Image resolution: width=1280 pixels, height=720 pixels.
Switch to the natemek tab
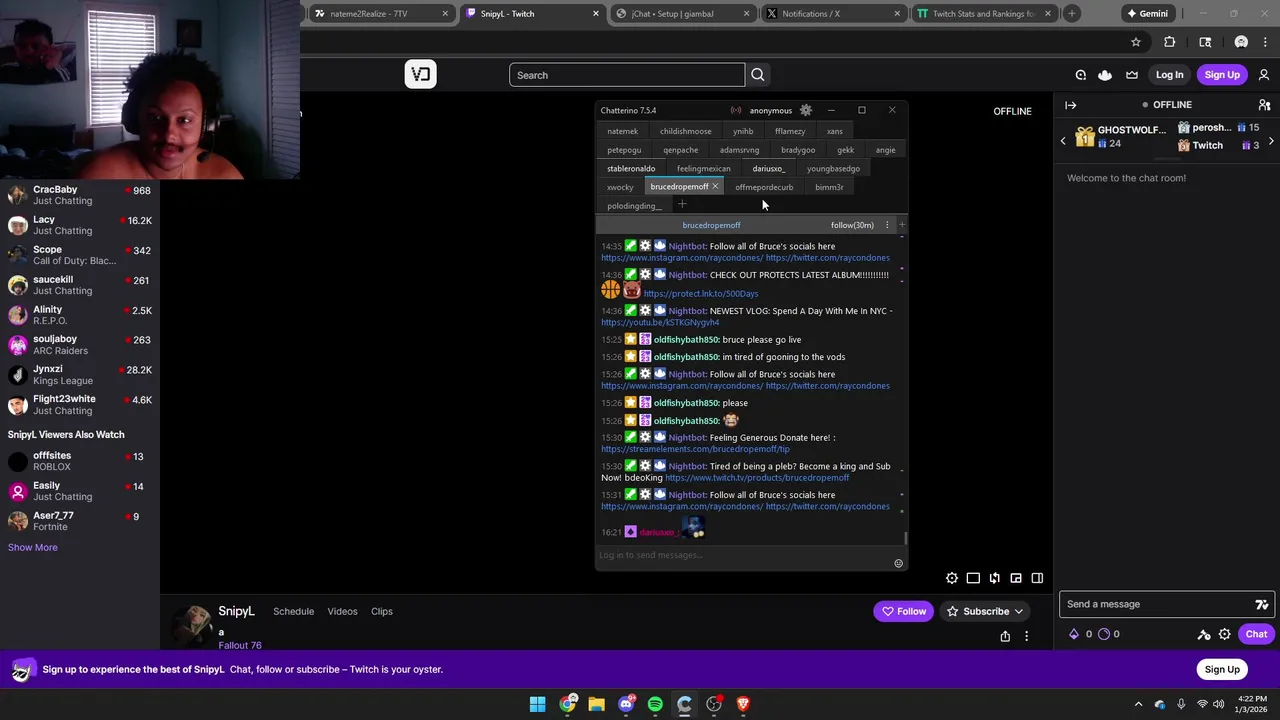pyautogui.click(x=622, y=131)
